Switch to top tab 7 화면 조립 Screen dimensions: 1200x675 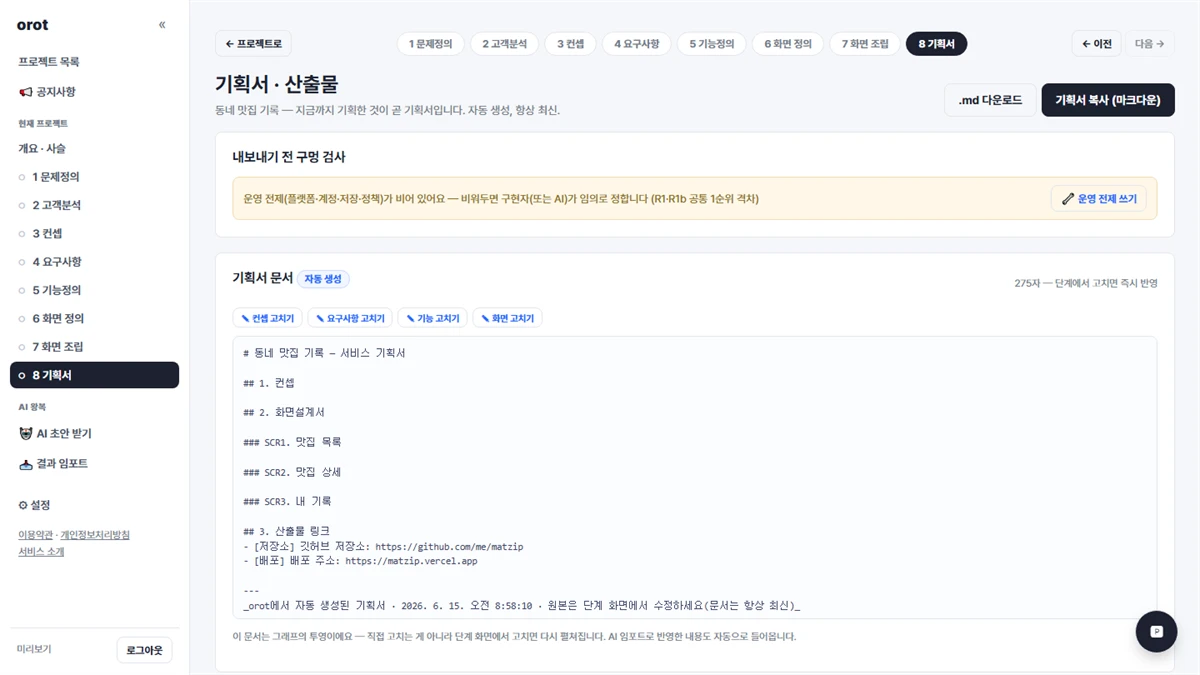[865, 44]
